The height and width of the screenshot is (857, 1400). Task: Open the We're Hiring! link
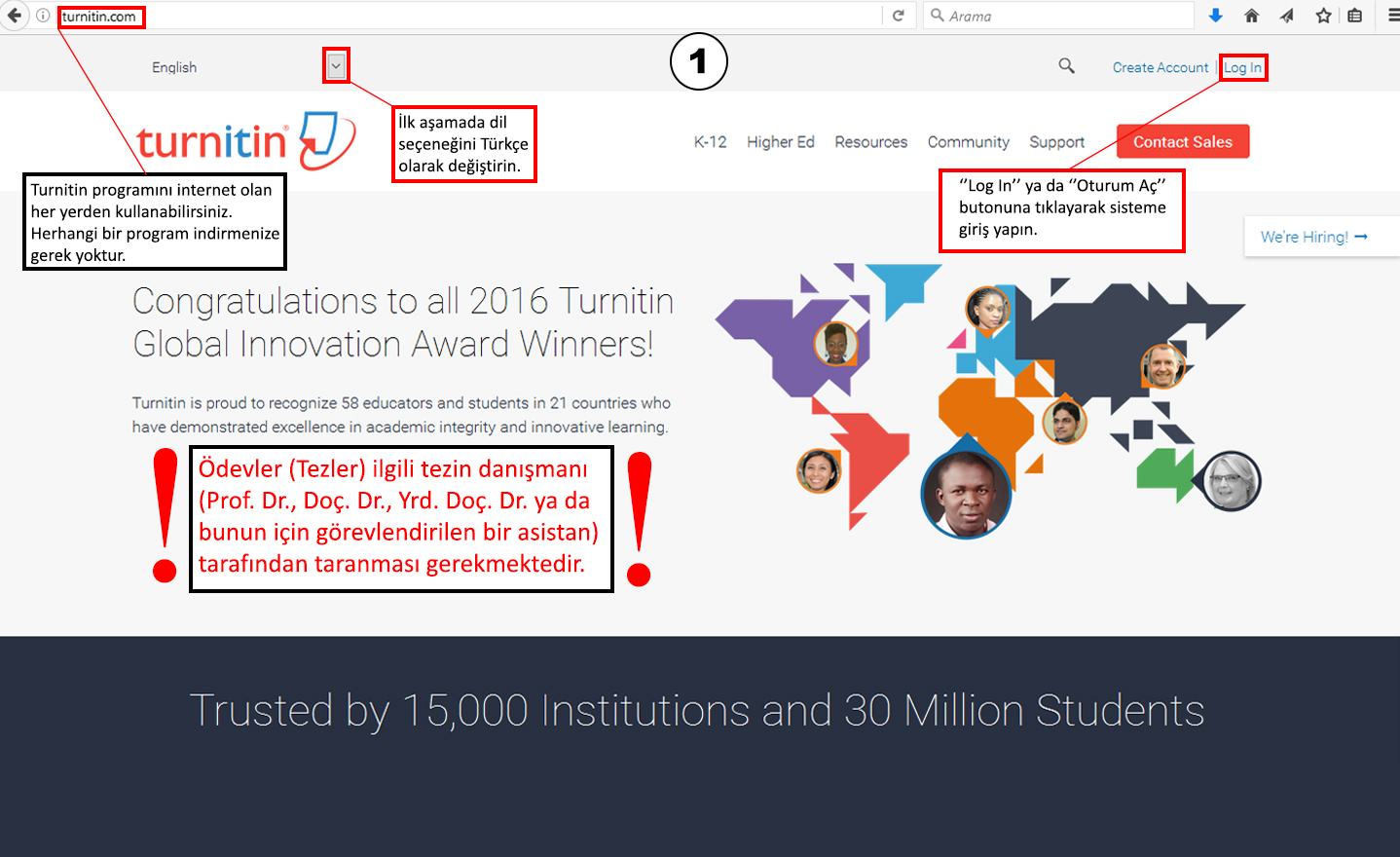1314,237
